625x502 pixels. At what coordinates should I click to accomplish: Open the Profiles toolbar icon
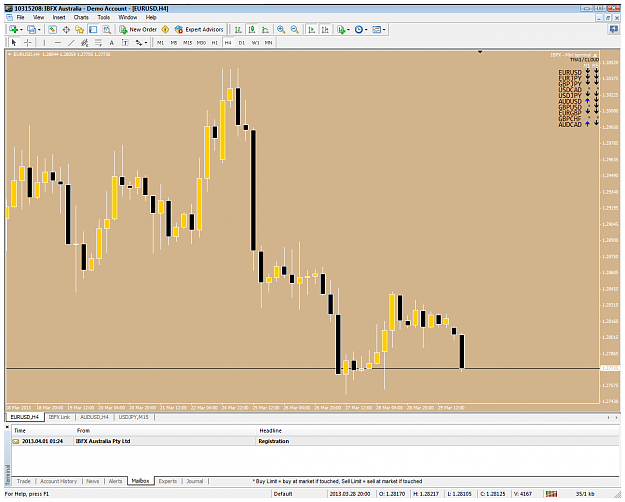click(x=31, y=29)
